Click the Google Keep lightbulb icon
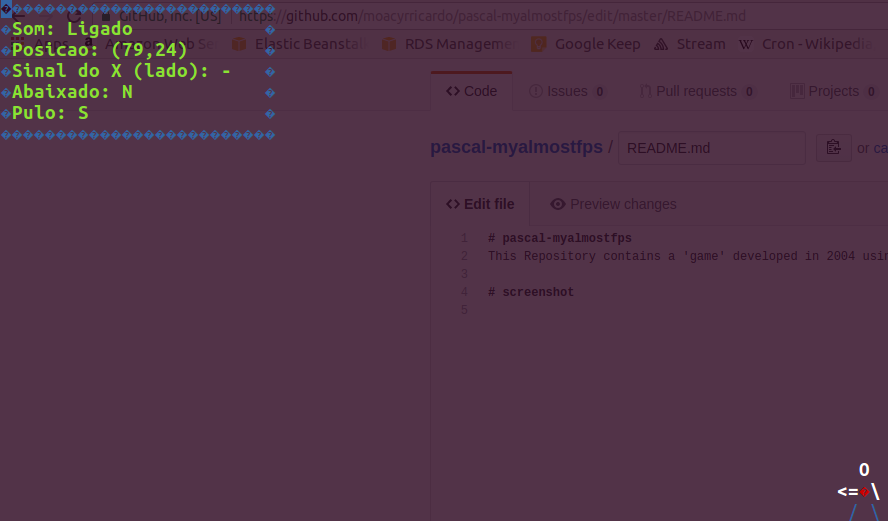This screenshot has width=888, height=521. tap(538, 44)
